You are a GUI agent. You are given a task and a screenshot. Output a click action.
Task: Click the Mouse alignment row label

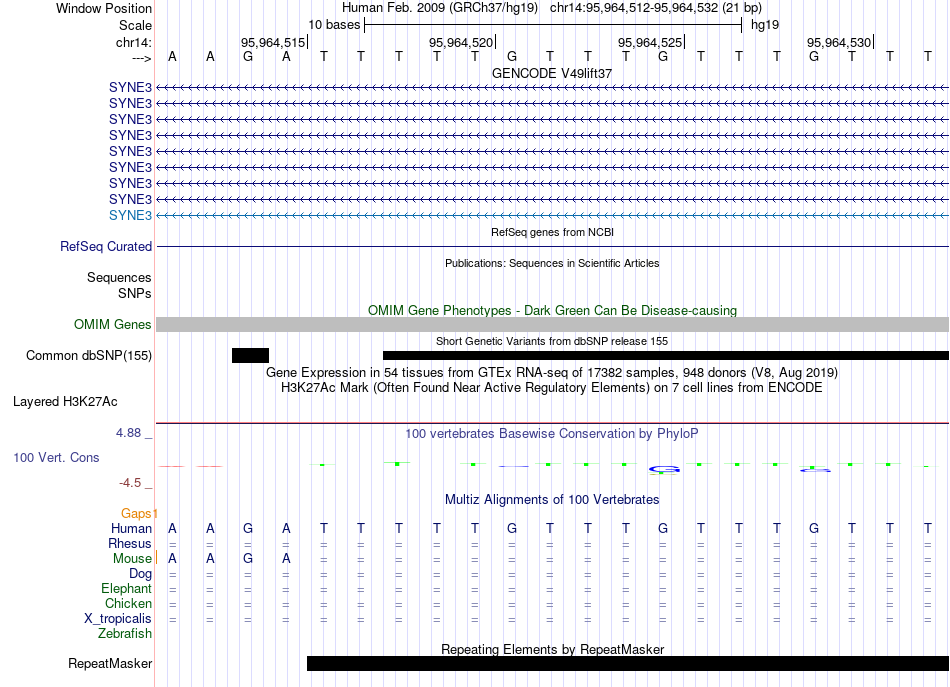[x=132, y=559]
